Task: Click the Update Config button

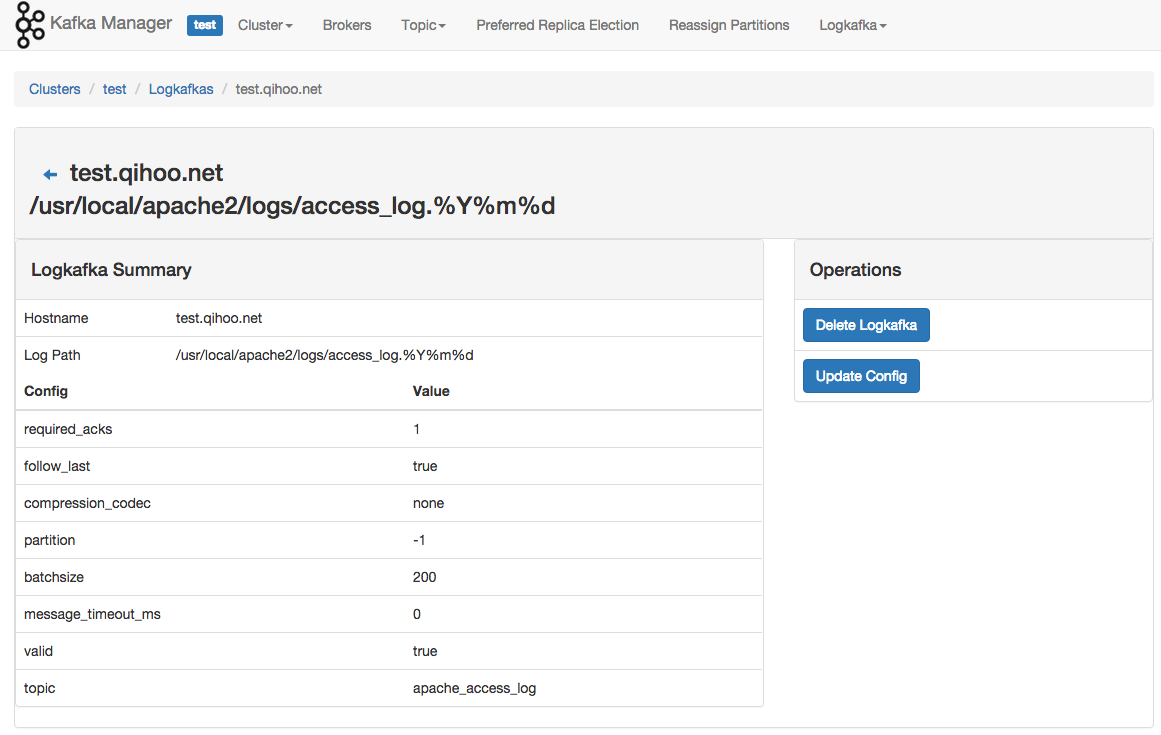Action: click(x=861, y=376)
